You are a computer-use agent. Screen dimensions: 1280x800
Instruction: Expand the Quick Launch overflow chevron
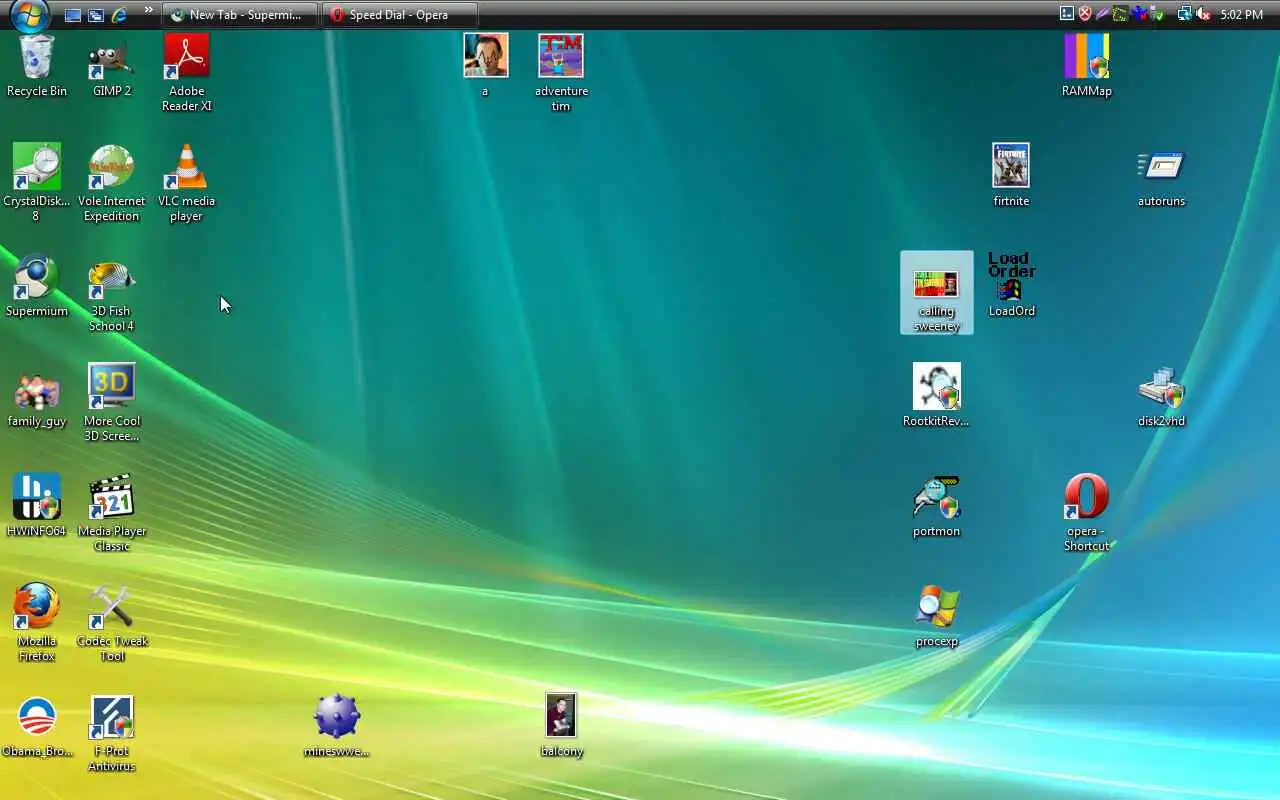point(149,11)
